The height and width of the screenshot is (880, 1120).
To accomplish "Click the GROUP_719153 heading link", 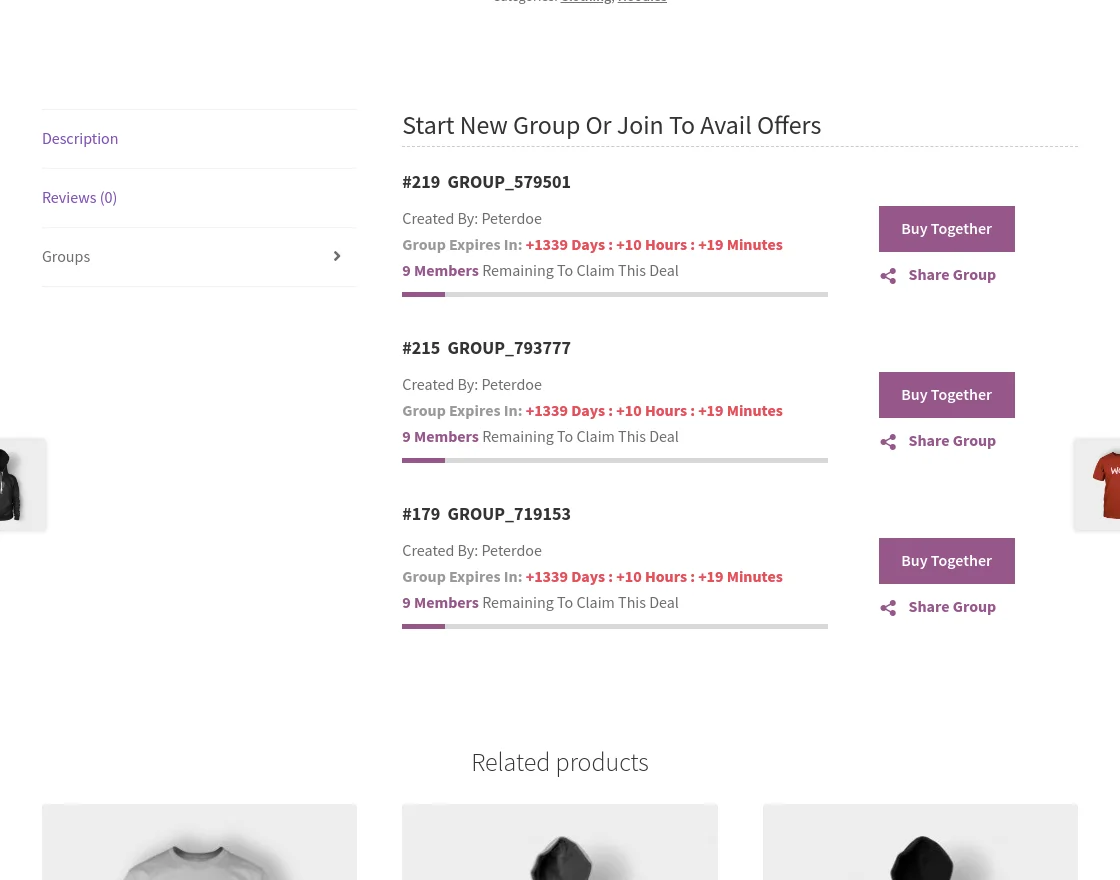I will pos(509,513).
